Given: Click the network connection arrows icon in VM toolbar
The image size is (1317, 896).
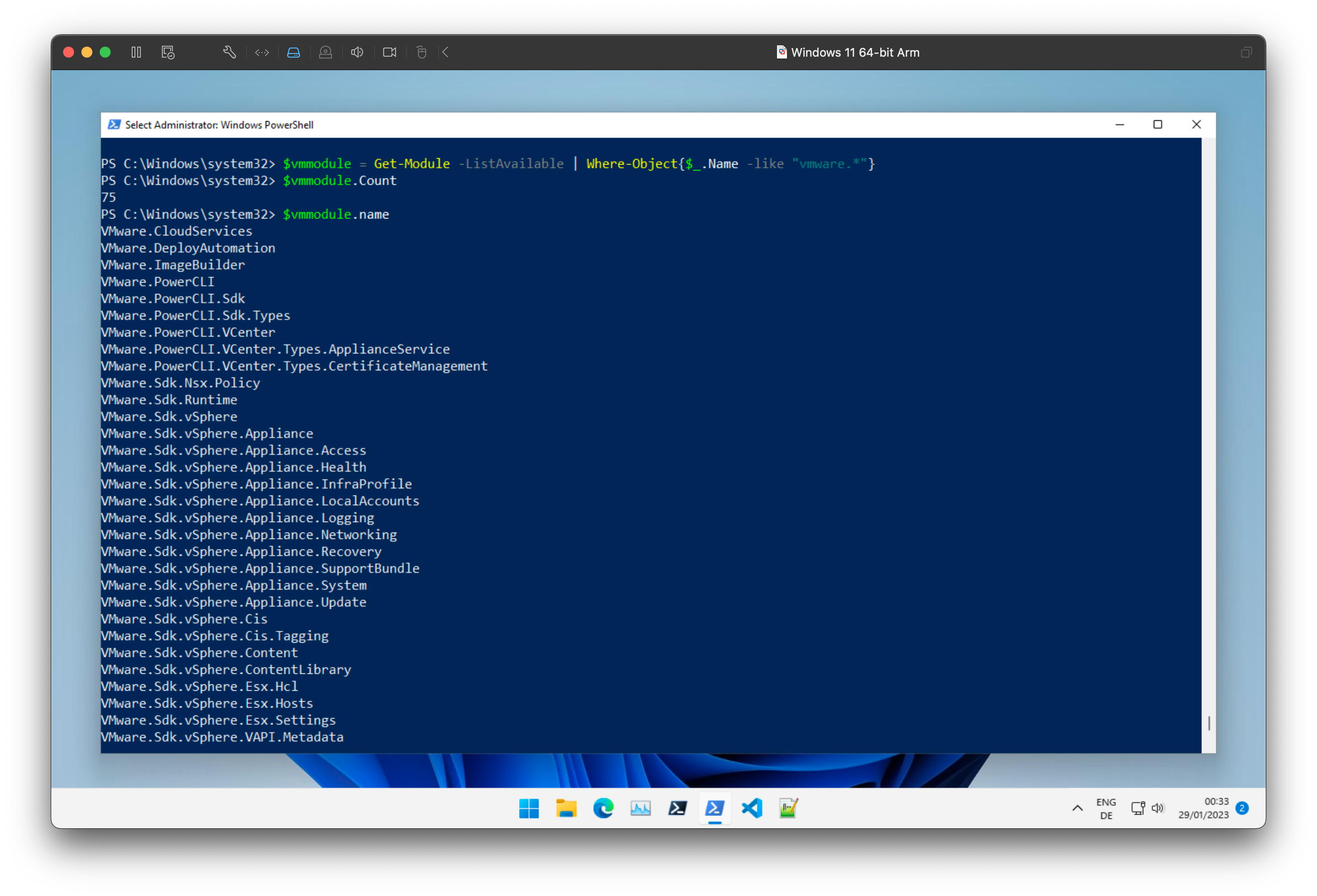Looking at the screenshot, I should [x=262, y=52].
